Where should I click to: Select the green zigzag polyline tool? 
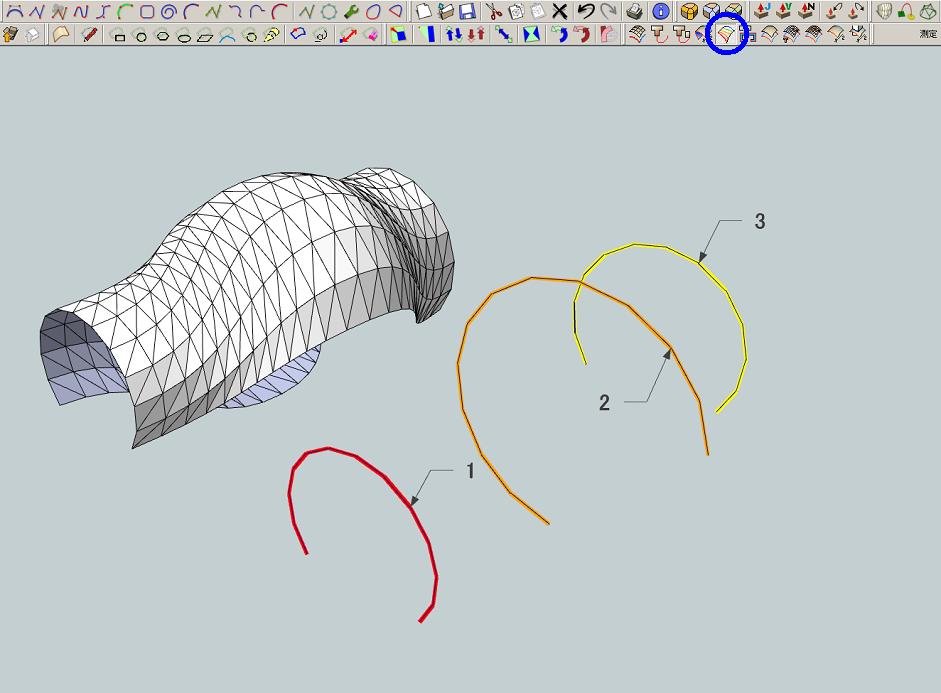212,11
